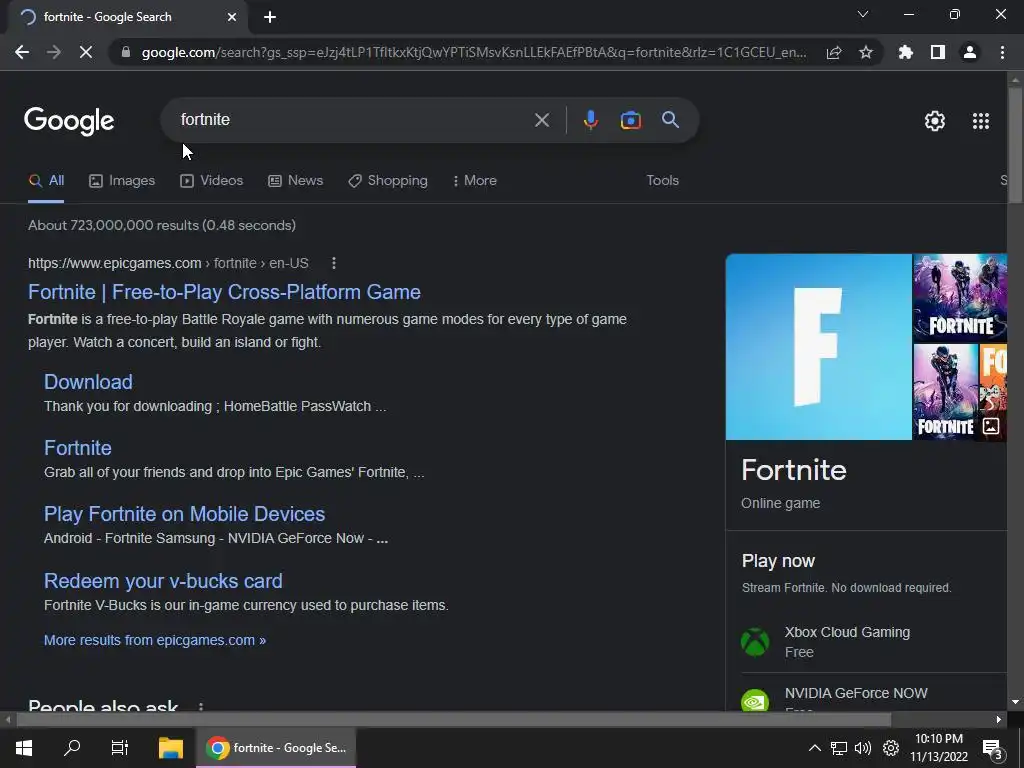Open the large Fortnite F logo image

pyautogui.click(x=818, y=347)
